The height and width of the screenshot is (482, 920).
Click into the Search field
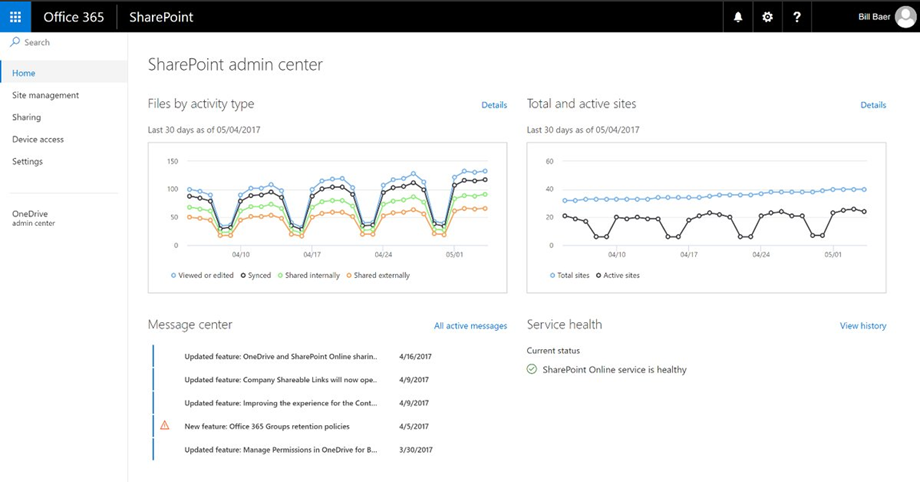(x=63, y=42)
